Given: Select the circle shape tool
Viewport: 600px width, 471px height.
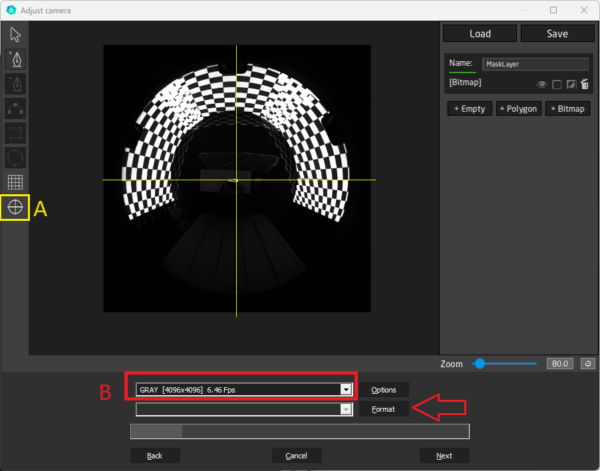Looking at the screenshot, I should point(15,157).
